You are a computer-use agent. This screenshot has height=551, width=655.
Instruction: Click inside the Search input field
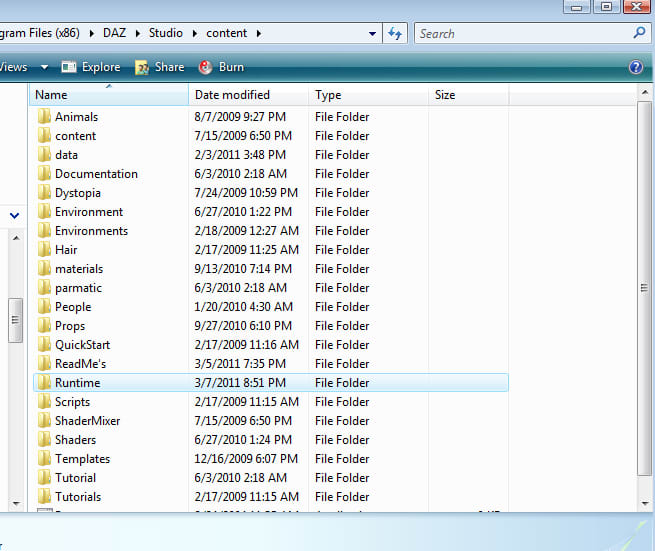click(524, 33)
